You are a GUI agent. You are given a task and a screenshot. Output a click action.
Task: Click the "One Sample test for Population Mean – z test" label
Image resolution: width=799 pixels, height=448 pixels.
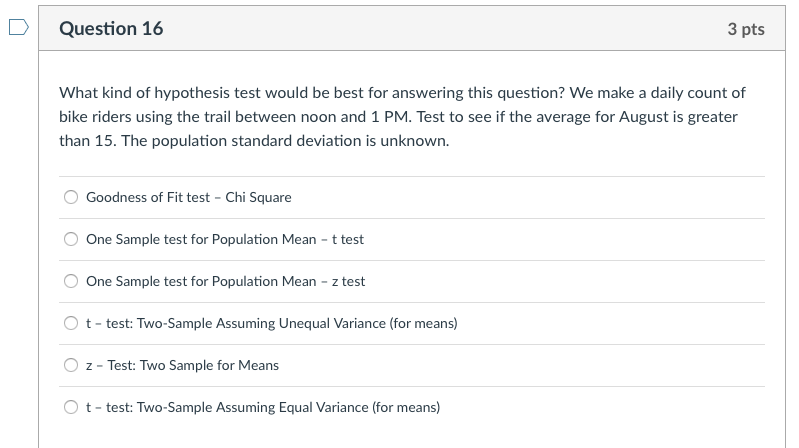225,282
